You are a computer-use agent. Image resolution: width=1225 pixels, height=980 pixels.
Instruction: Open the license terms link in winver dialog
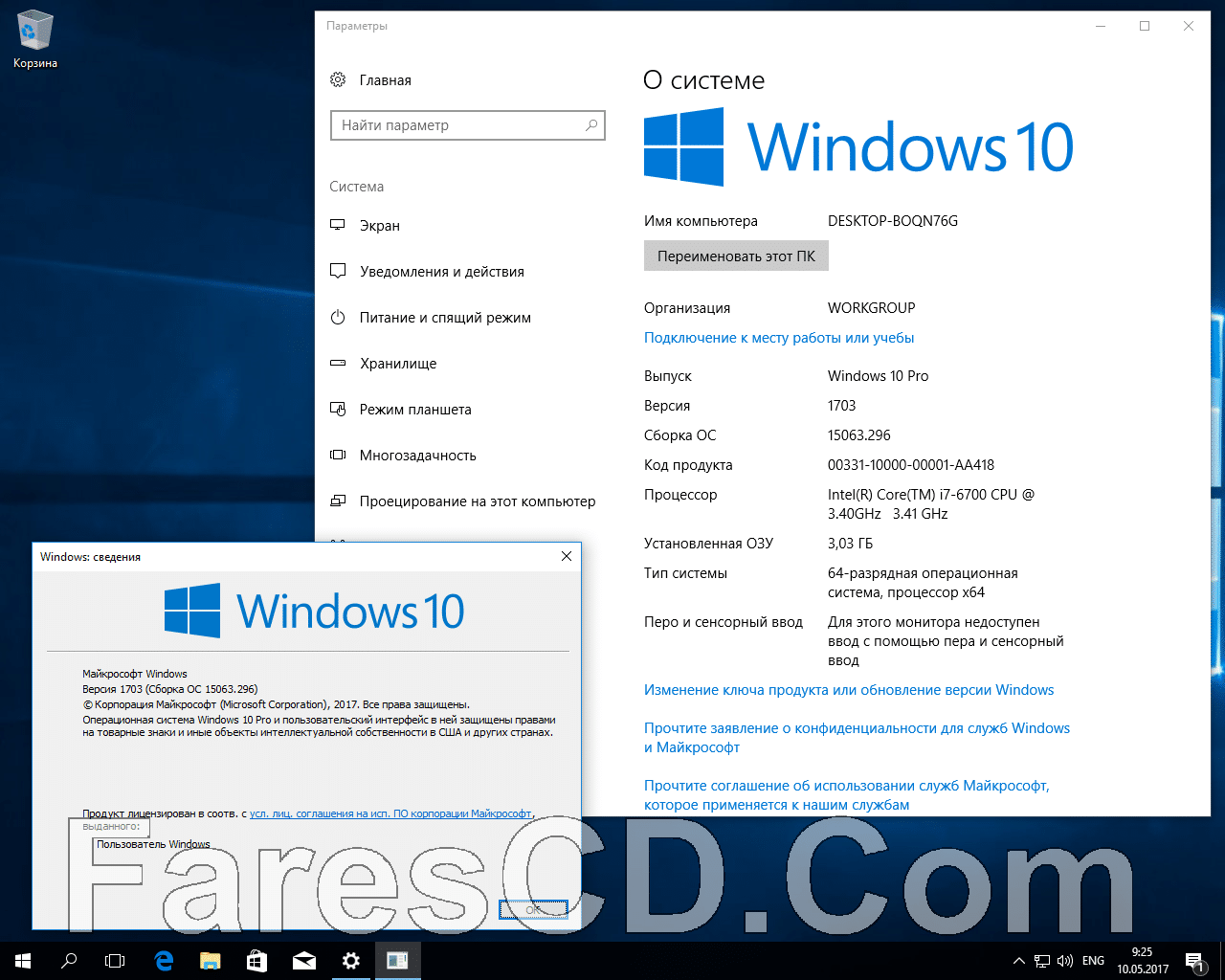tap(390, 813)
